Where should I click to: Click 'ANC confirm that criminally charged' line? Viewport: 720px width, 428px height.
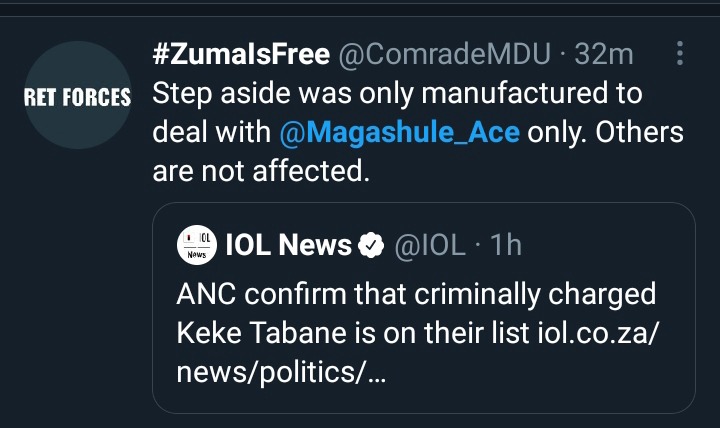(x=416, y=294)
